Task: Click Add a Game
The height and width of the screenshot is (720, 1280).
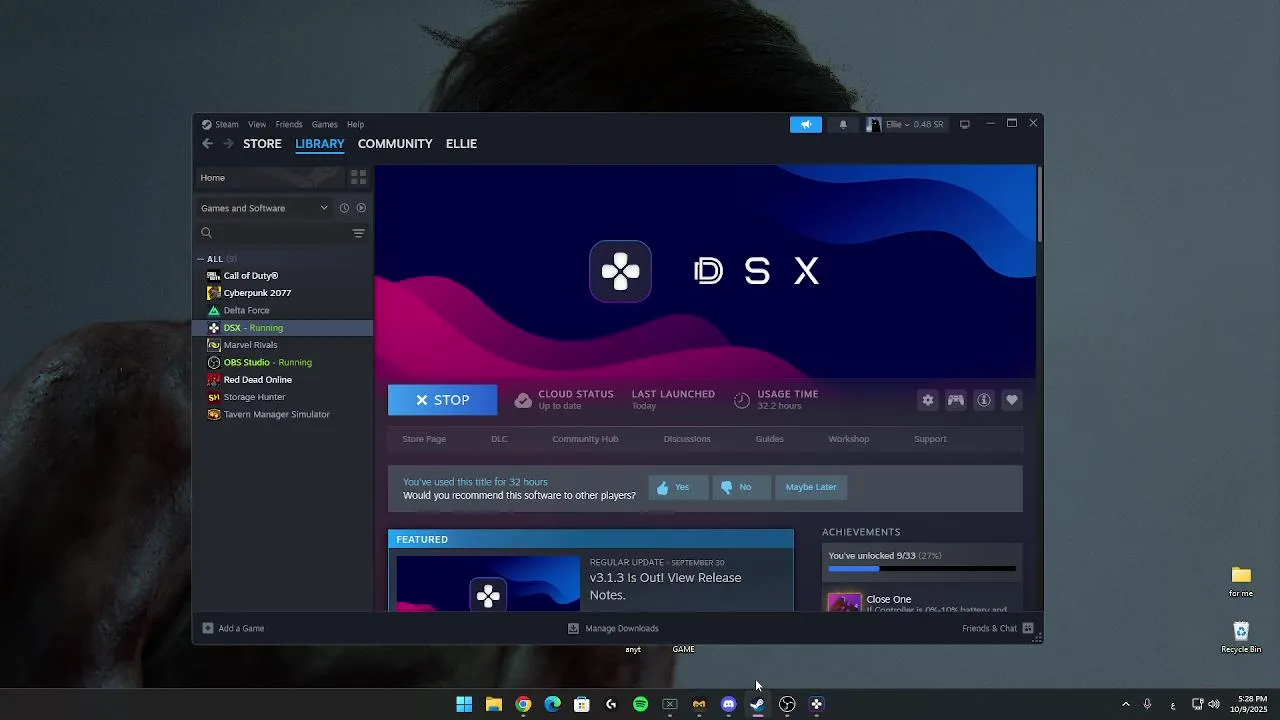Action: 233,628
